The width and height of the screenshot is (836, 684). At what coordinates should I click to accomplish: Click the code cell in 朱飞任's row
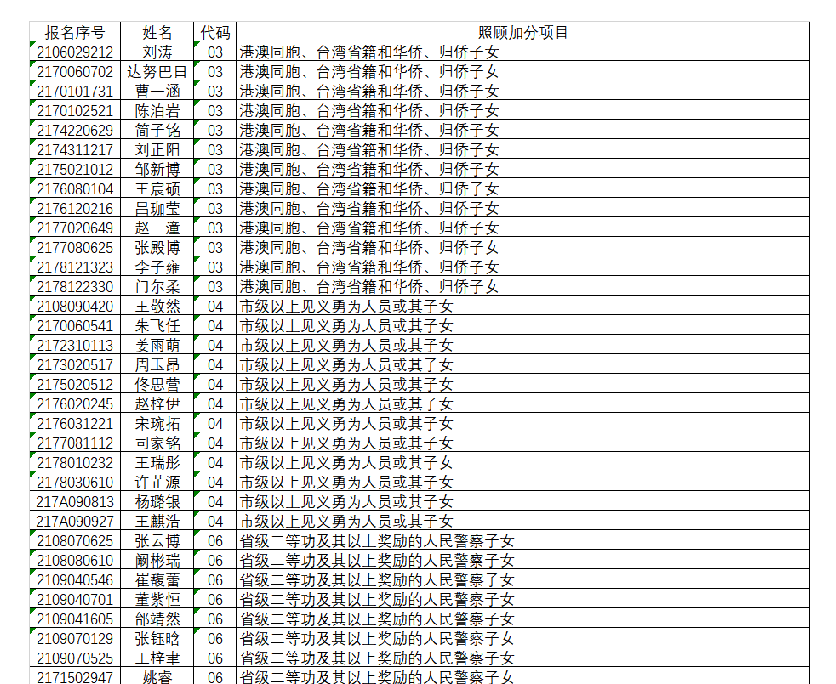pos(214,325)
